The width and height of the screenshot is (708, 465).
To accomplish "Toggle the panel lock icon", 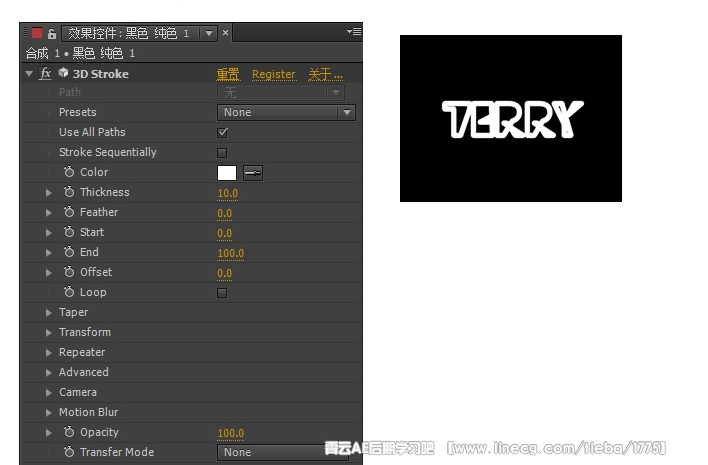I will (x=52, y=33).
